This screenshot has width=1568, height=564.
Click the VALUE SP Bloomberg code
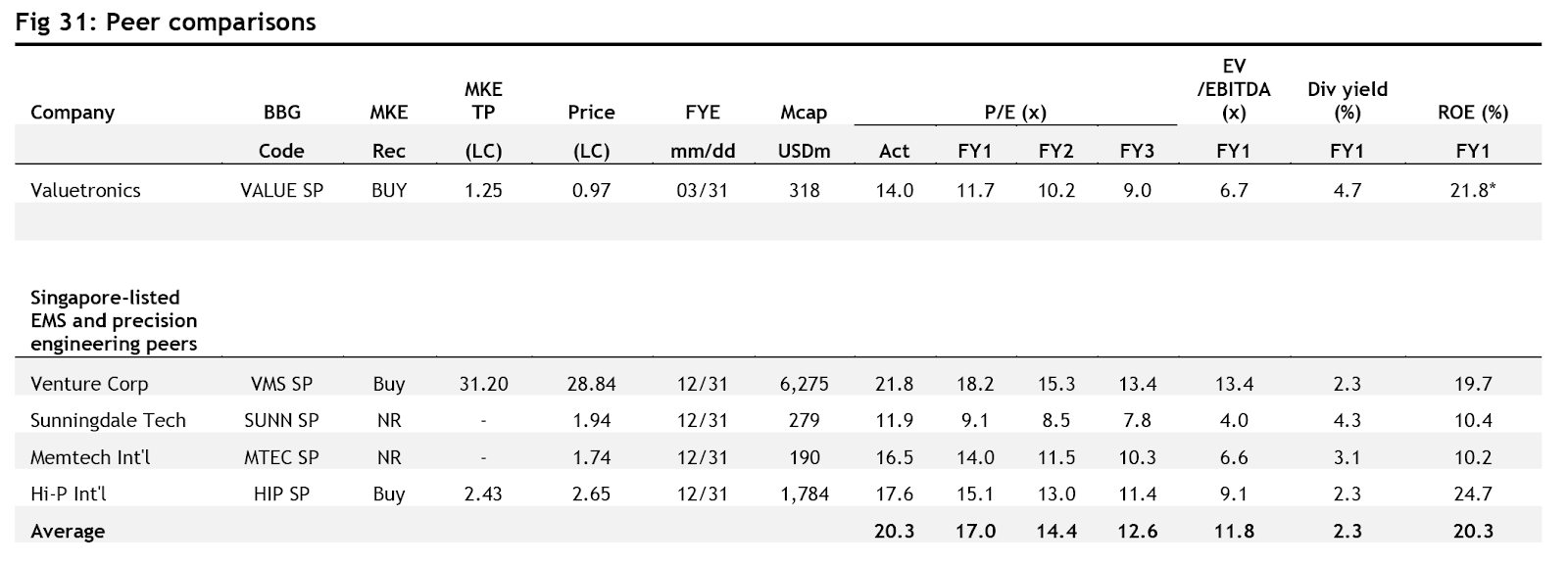coord(281,190)
